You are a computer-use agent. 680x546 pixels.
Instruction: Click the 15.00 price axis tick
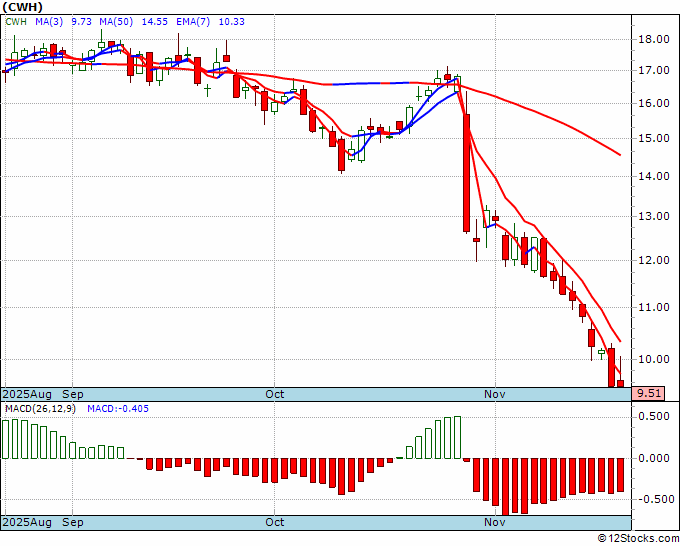pos(656,138)
